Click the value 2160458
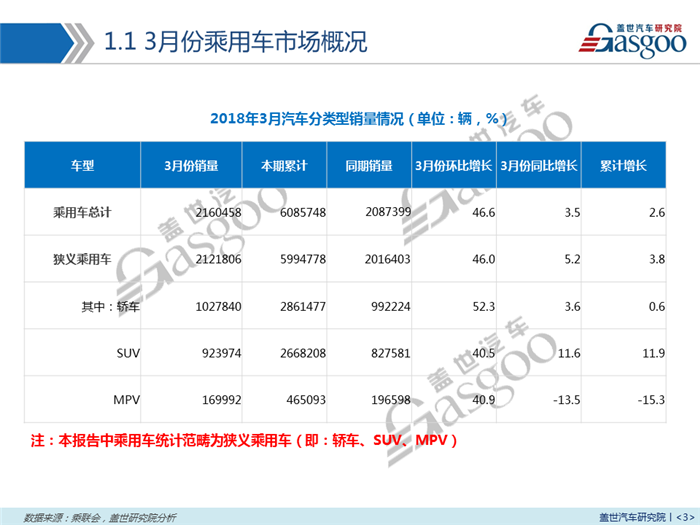This screenshot has width=700, height=525. point(218,212)
